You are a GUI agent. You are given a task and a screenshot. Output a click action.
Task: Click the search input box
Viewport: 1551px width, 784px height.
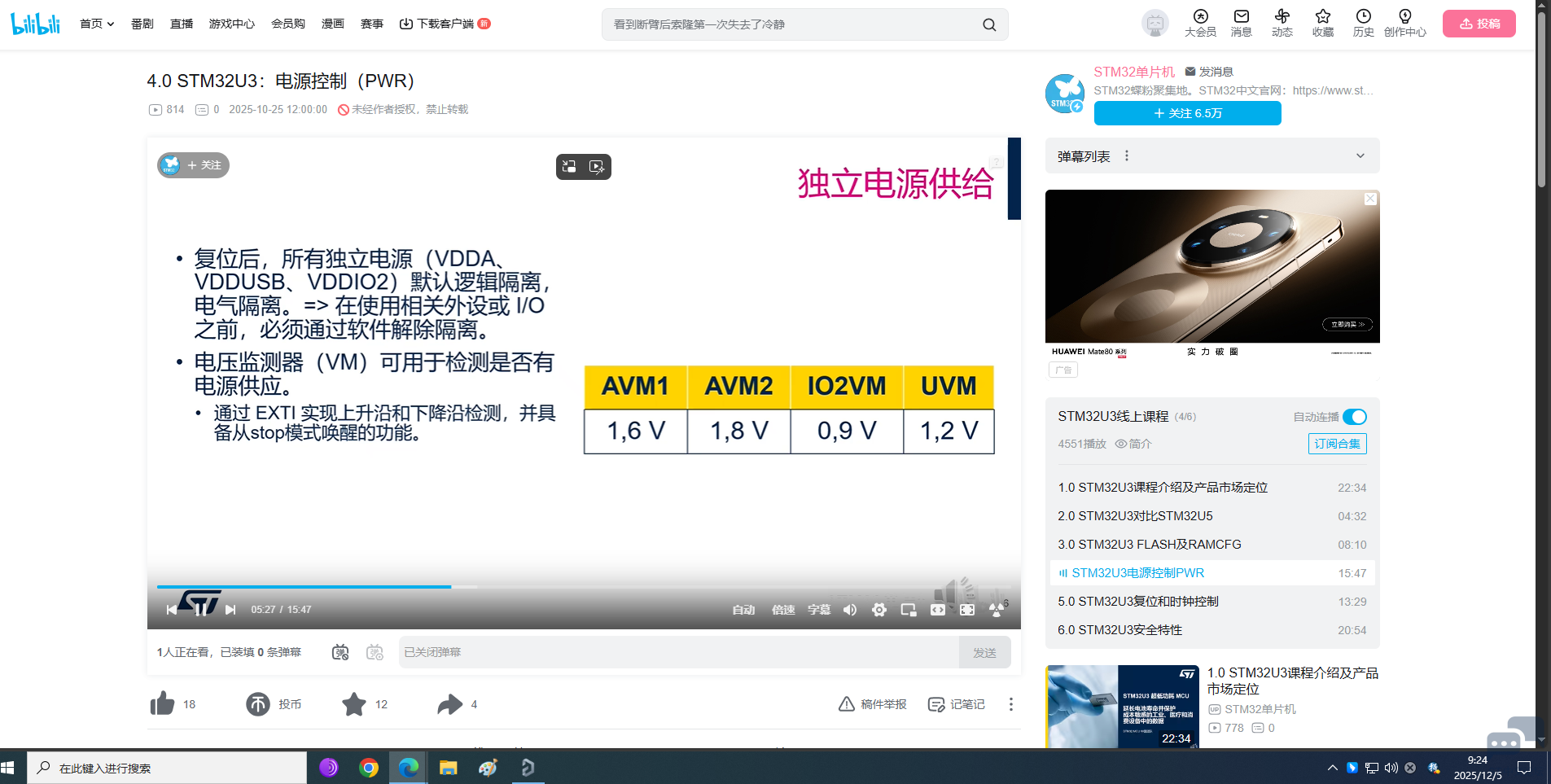point(794,24)
